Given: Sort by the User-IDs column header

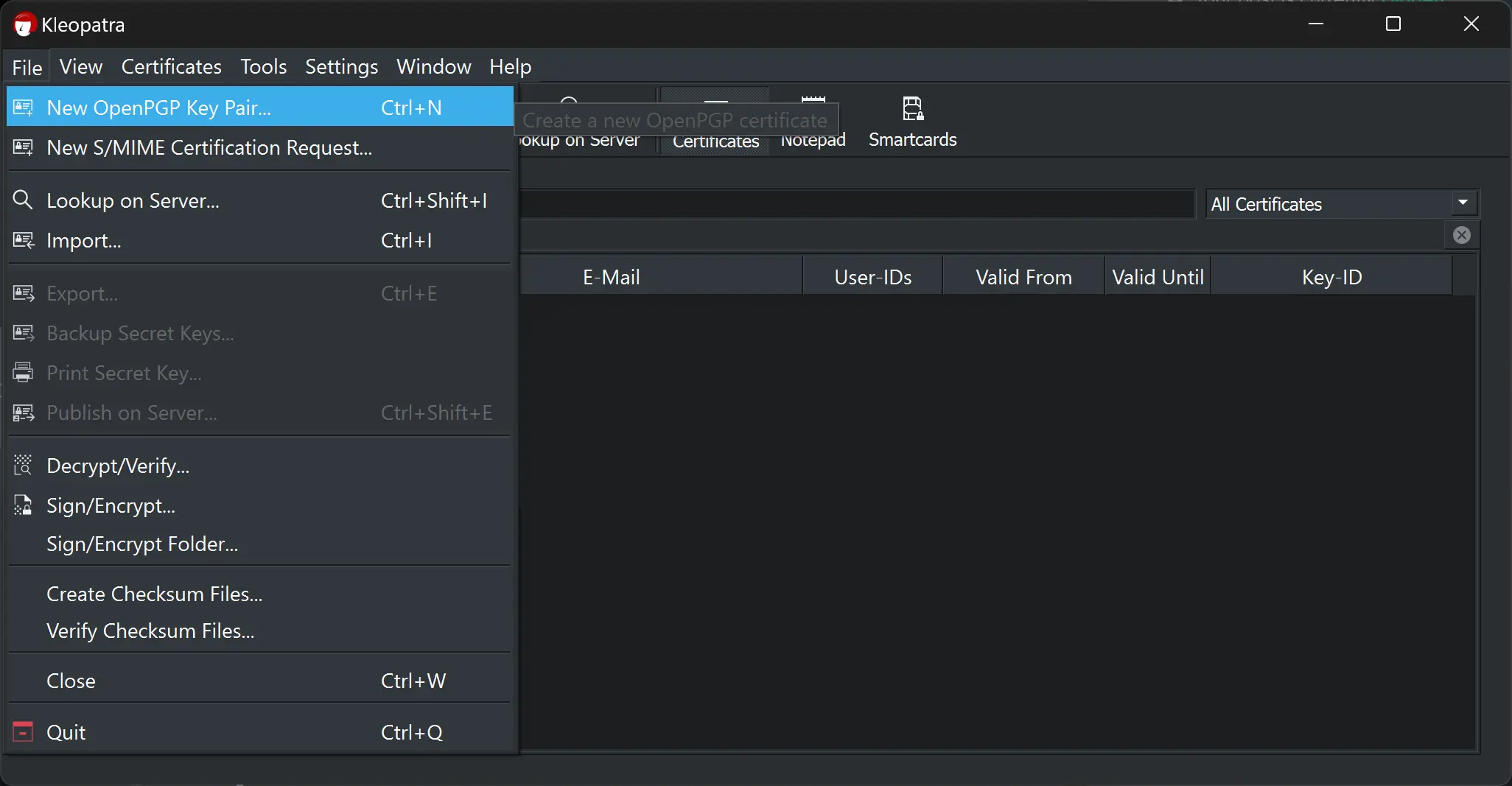Looking at the screenshot, I should click(x=872, y=277).
